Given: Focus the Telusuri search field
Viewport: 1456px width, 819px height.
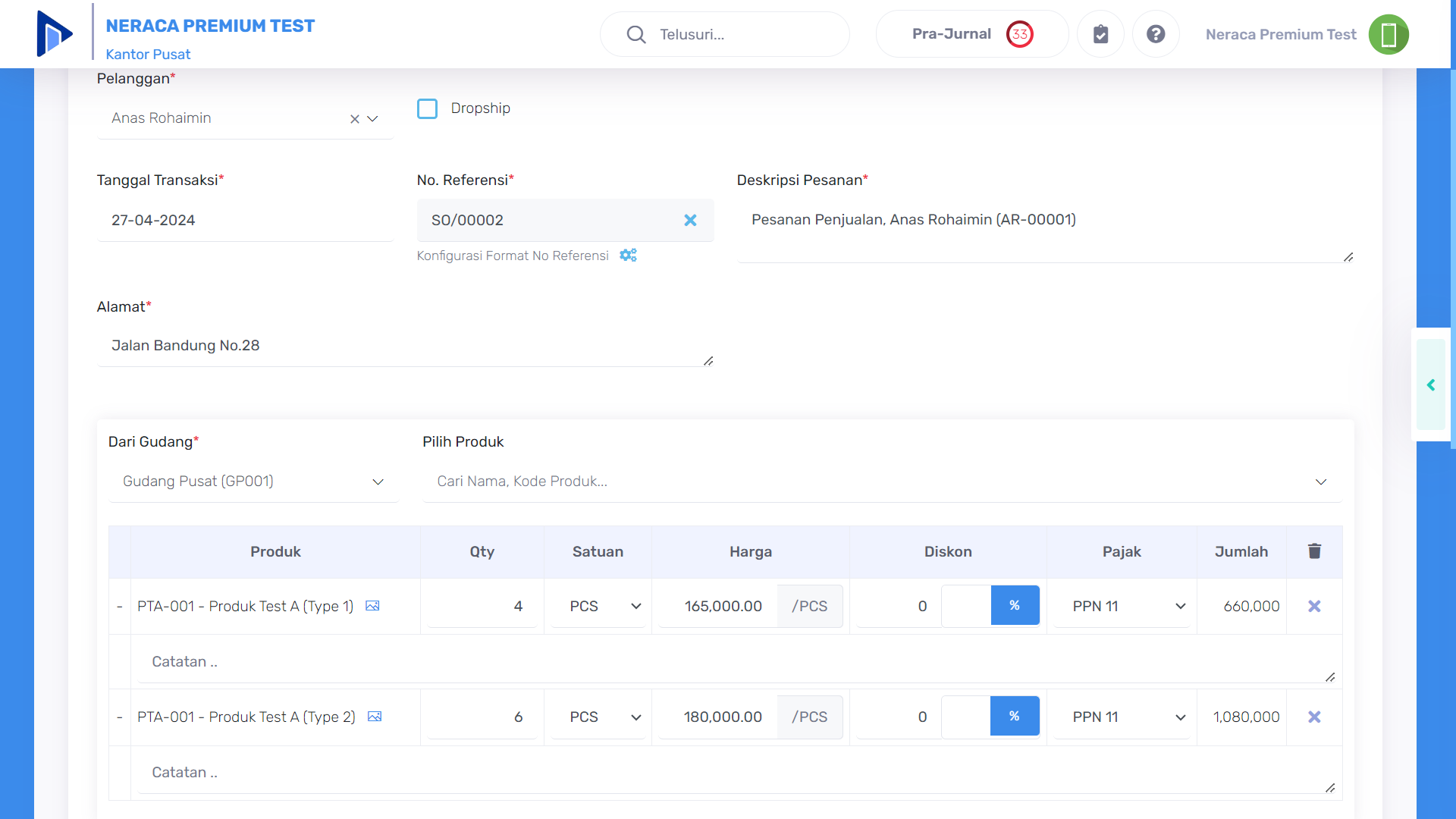Looking at the screenshot, I should pos(725,34).
